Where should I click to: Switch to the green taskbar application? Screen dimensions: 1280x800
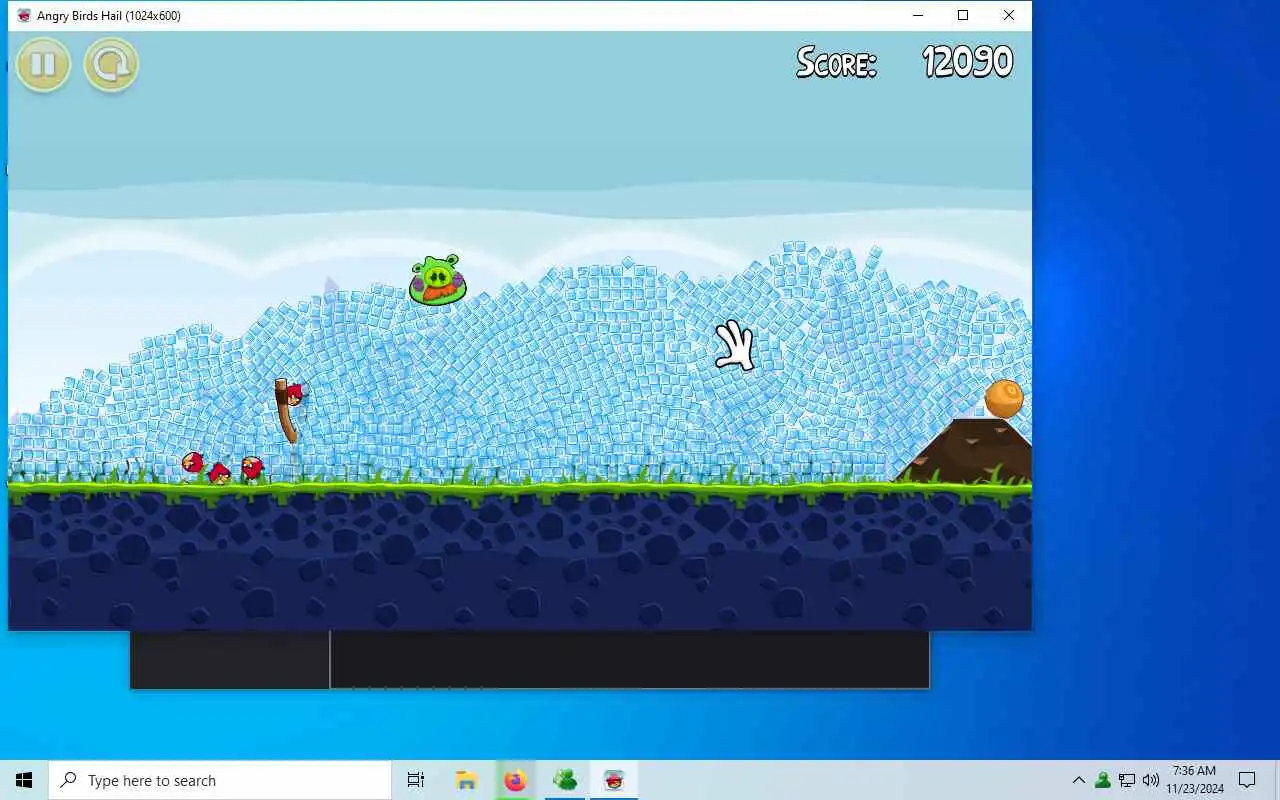click(564, 780)
